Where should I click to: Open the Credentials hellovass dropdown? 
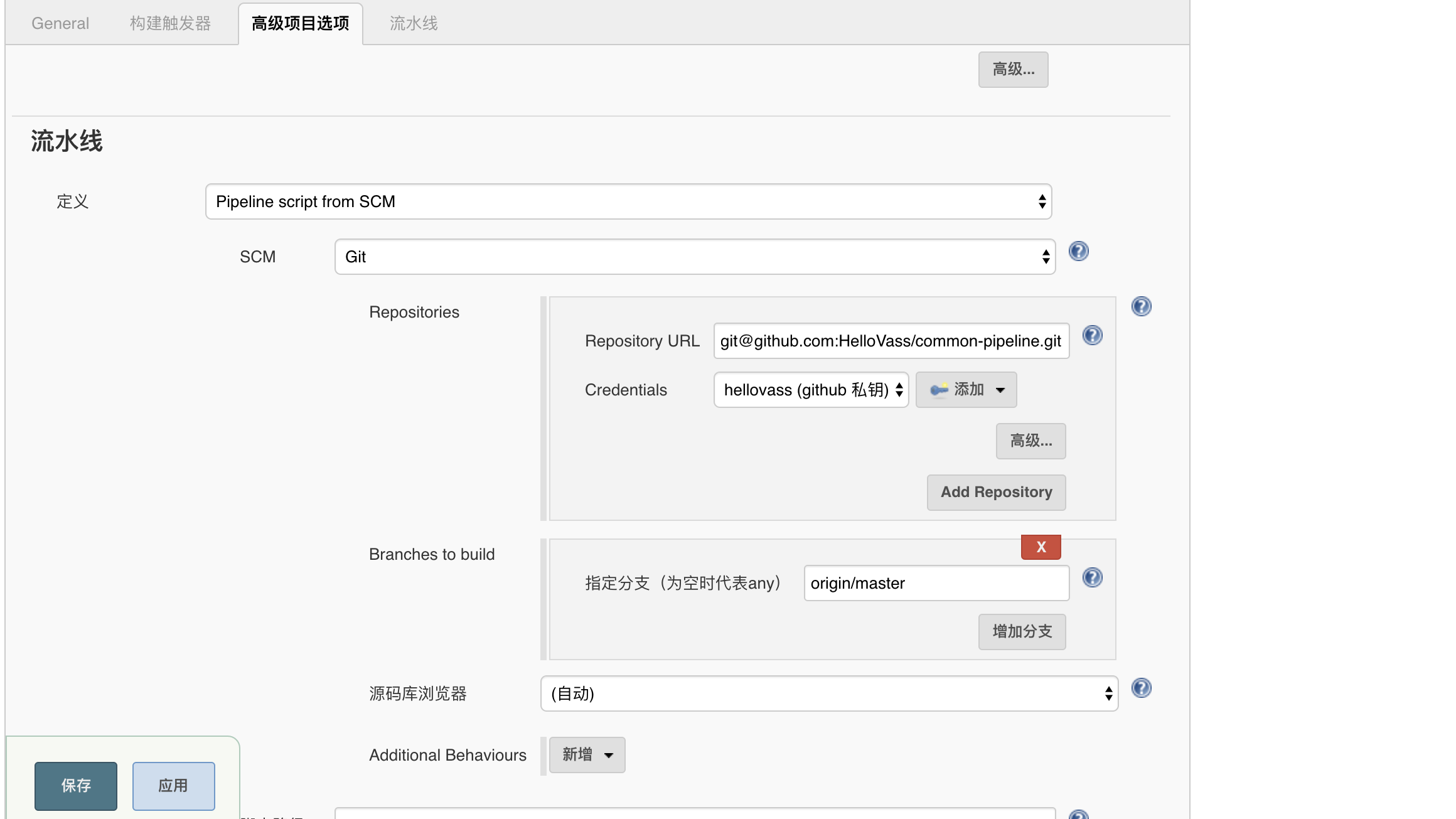(811, 390)
